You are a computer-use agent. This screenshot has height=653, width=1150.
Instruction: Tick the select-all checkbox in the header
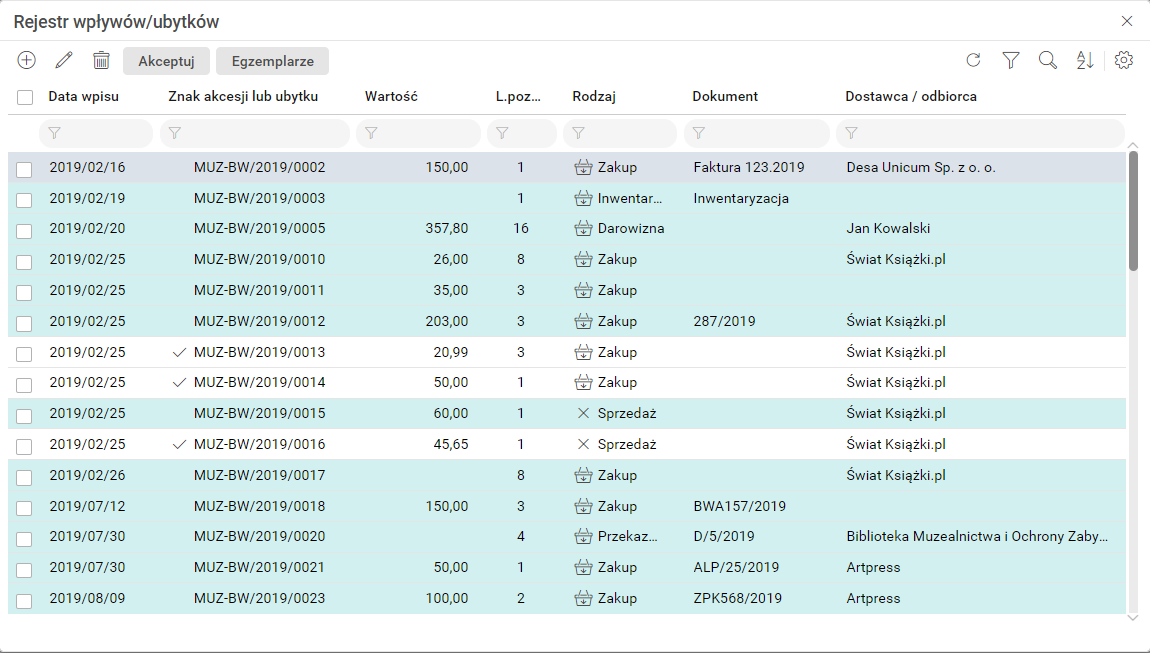coord(25,97)
